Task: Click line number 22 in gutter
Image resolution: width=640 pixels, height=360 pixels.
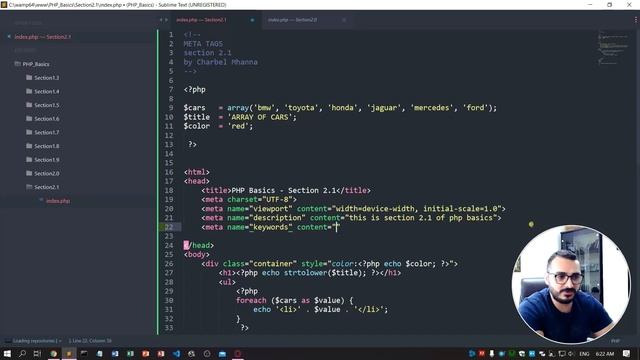Action: (169, 227)
